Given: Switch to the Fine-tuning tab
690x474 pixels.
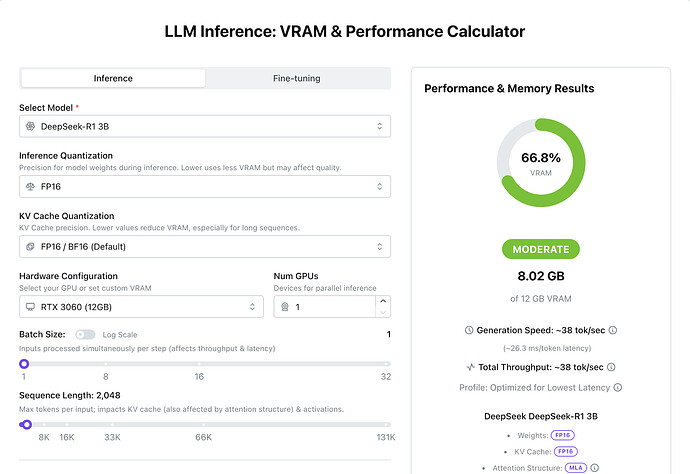Looking at the screenshot, I should (x=297, y=78).
